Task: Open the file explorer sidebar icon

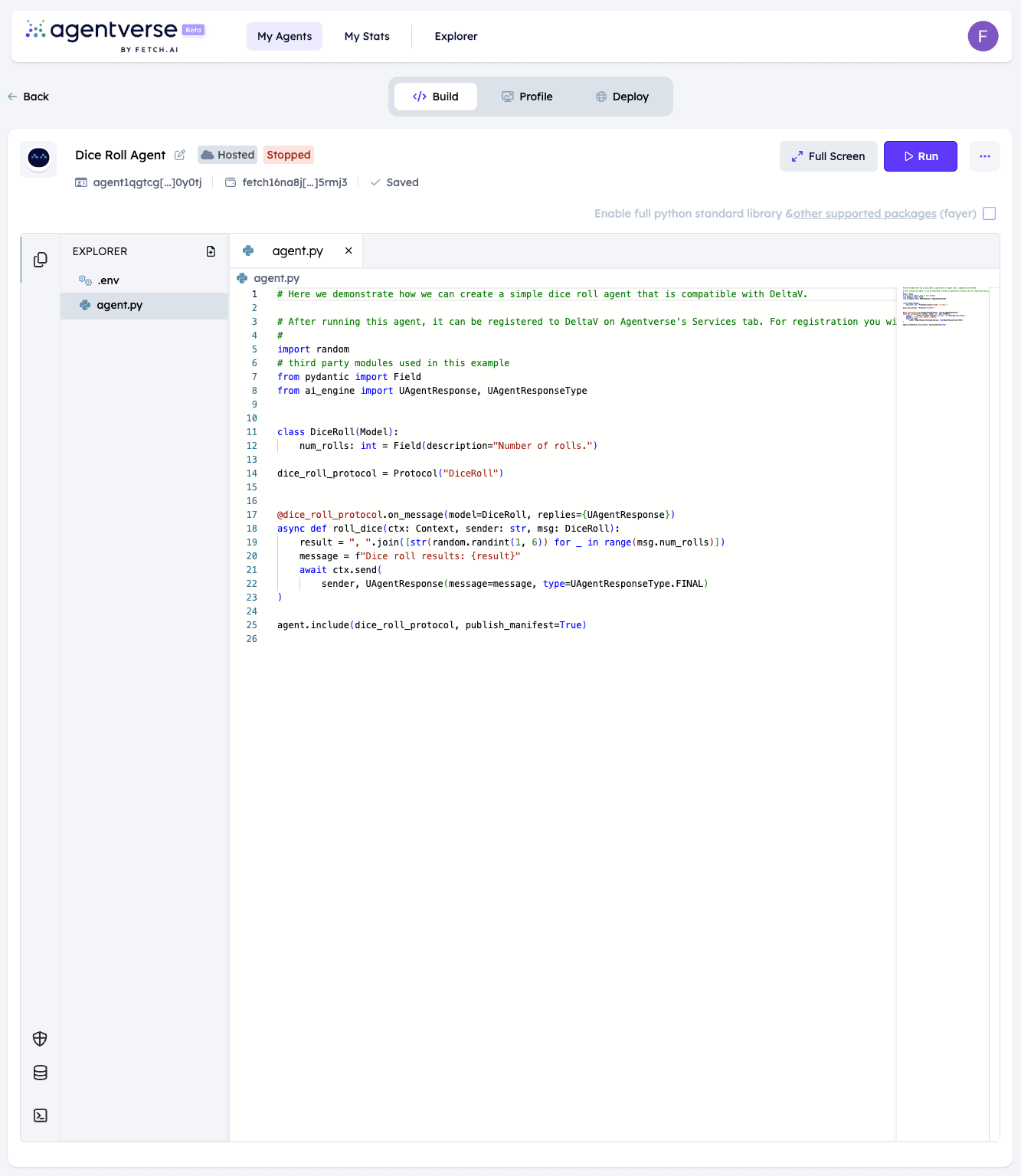Action: pos(41,260)
